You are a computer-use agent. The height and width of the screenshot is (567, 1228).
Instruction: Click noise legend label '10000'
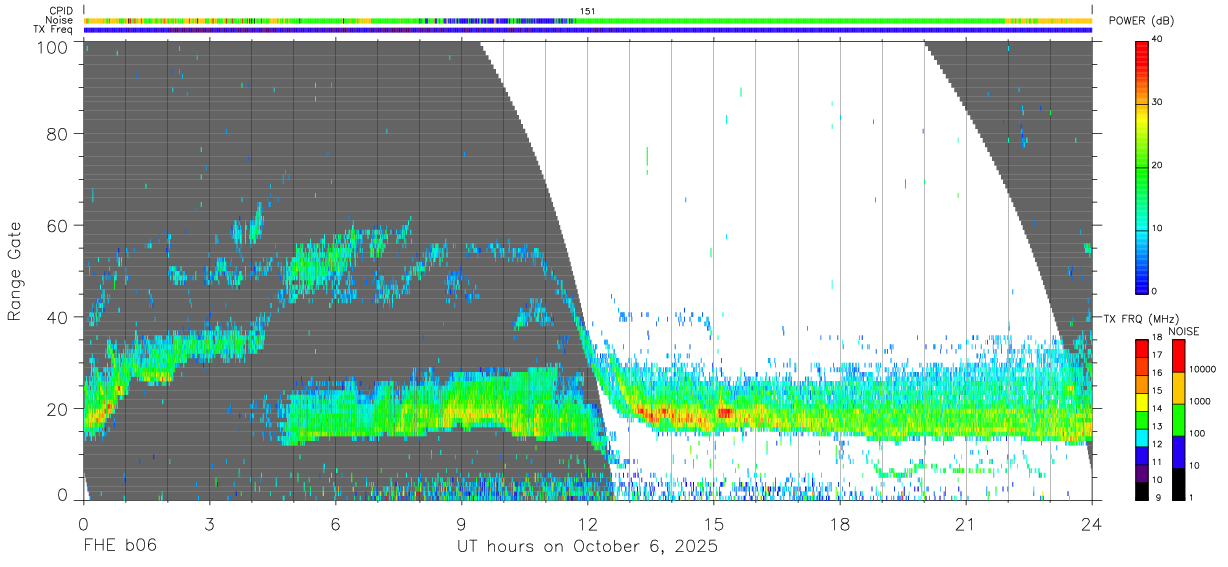tap(1202, 370)
